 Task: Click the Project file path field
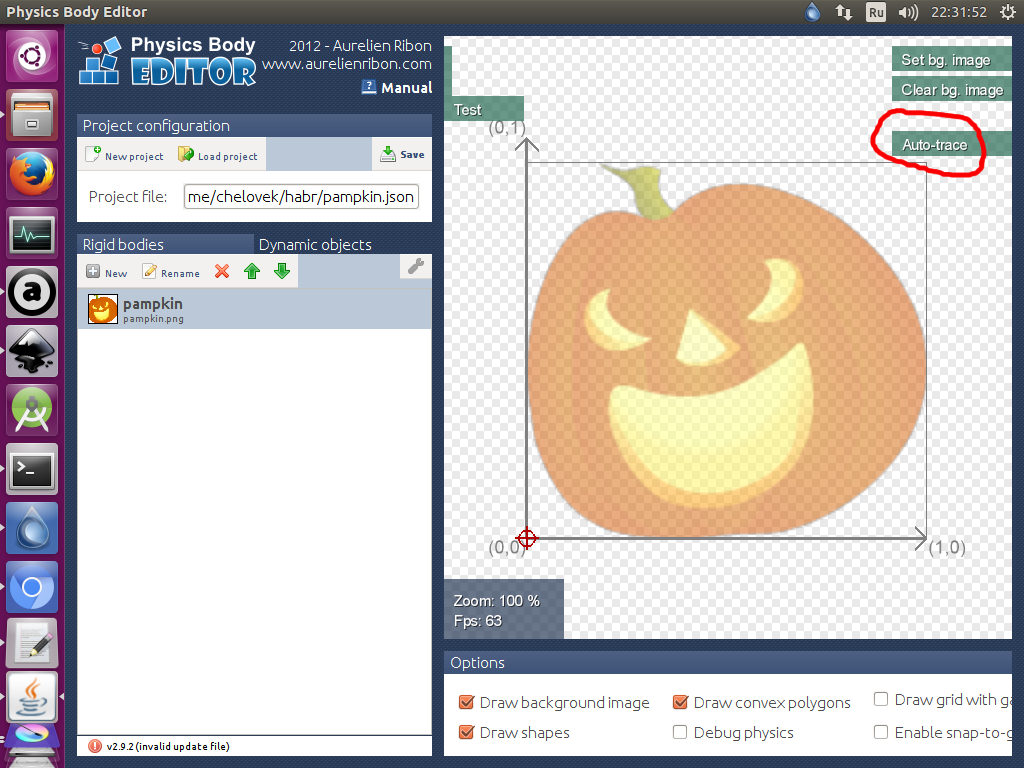click(301, 197)
